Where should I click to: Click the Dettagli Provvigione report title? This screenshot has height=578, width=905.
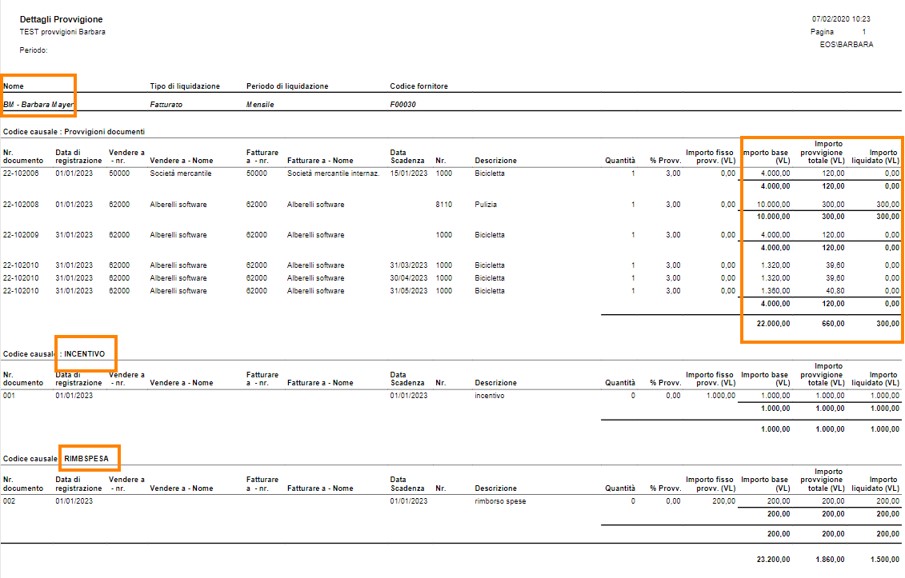(x=60, y=20)
